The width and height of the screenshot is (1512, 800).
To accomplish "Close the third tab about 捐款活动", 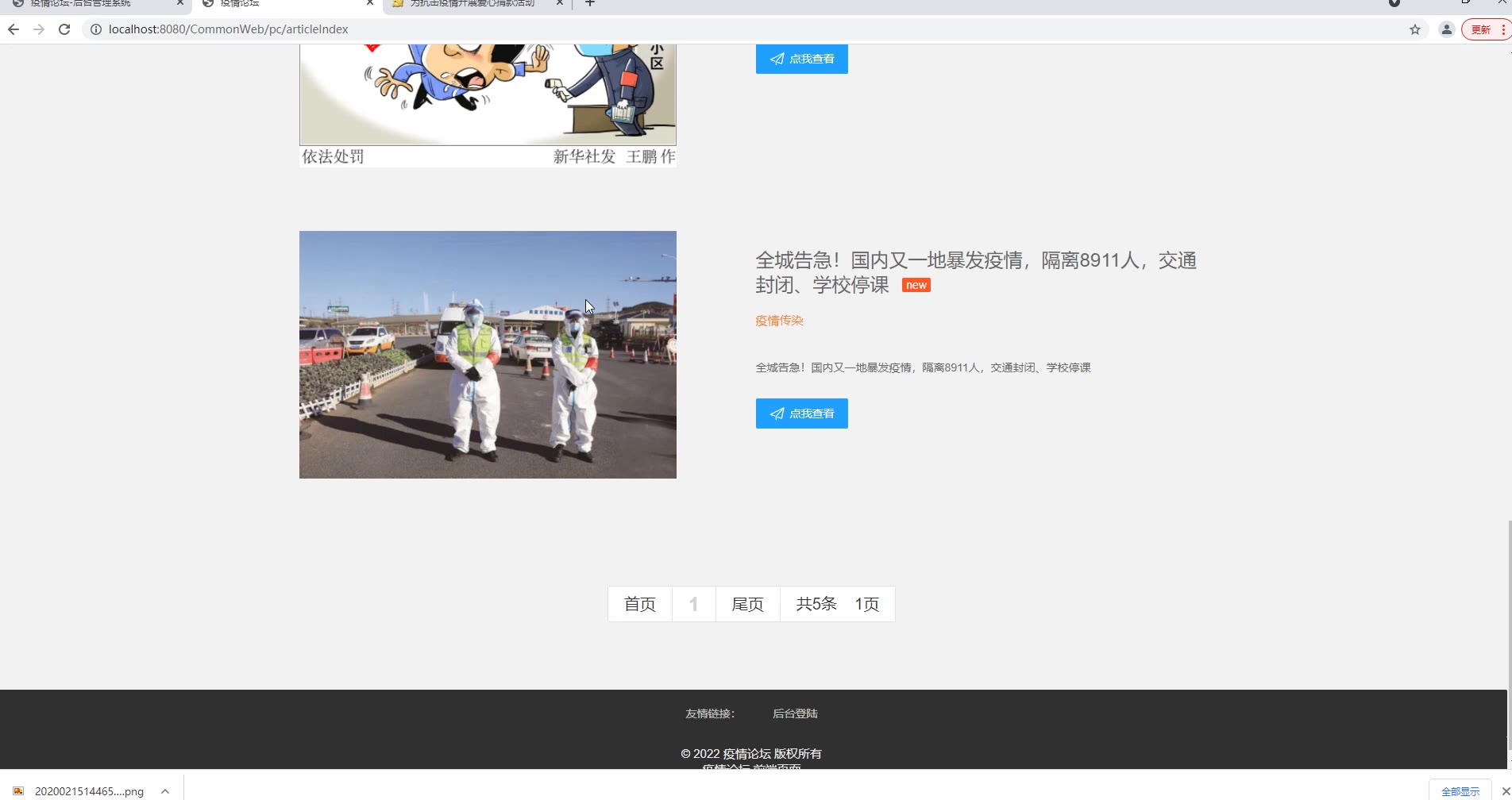I will pyautogui.click(x=560, y=3).
